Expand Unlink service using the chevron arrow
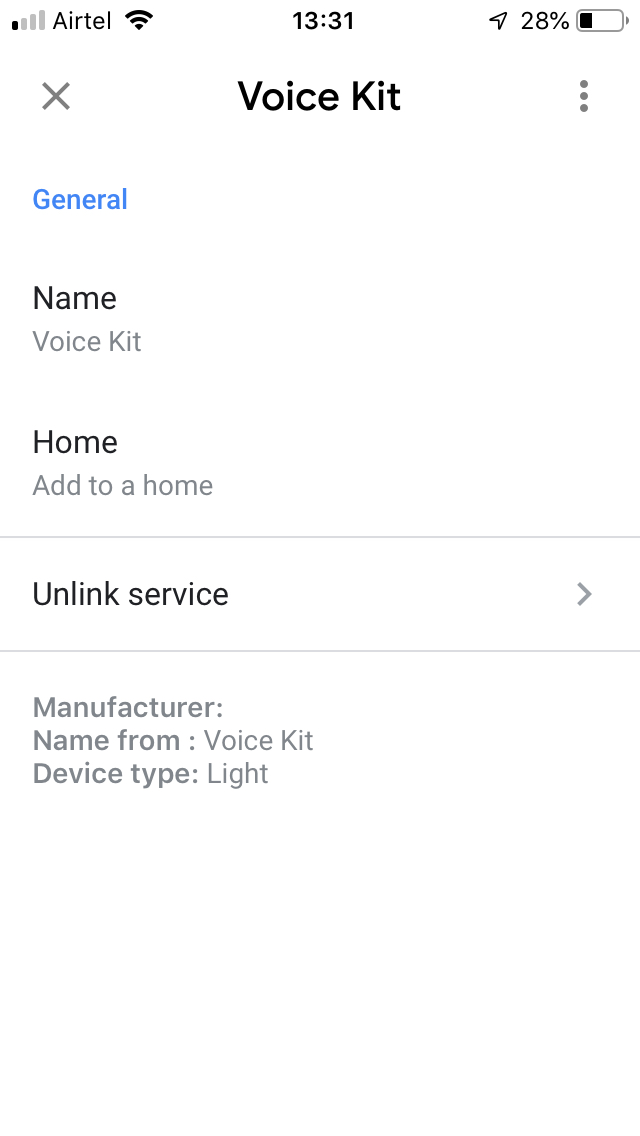Screen dimensions: 640x1136 coord(585,594)
